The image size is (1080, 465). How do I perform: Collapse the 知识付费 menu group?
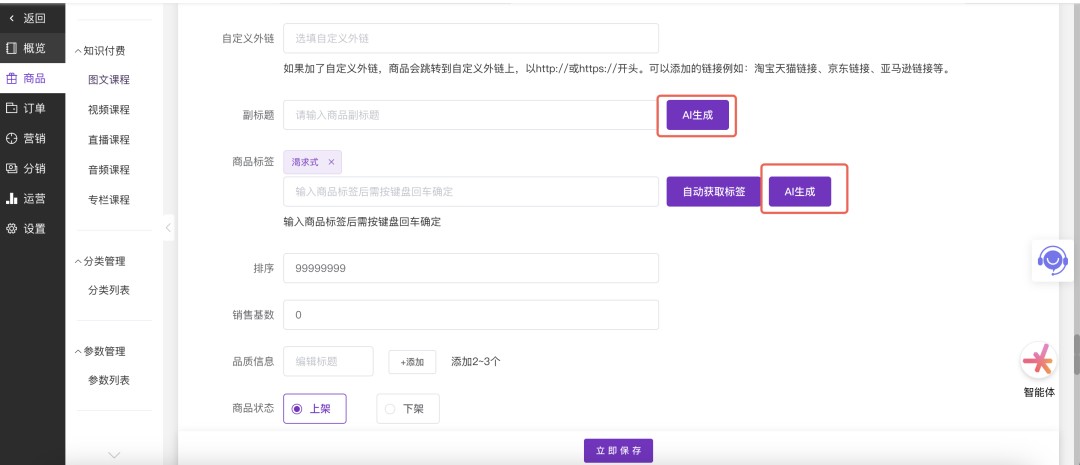[79, 51]
